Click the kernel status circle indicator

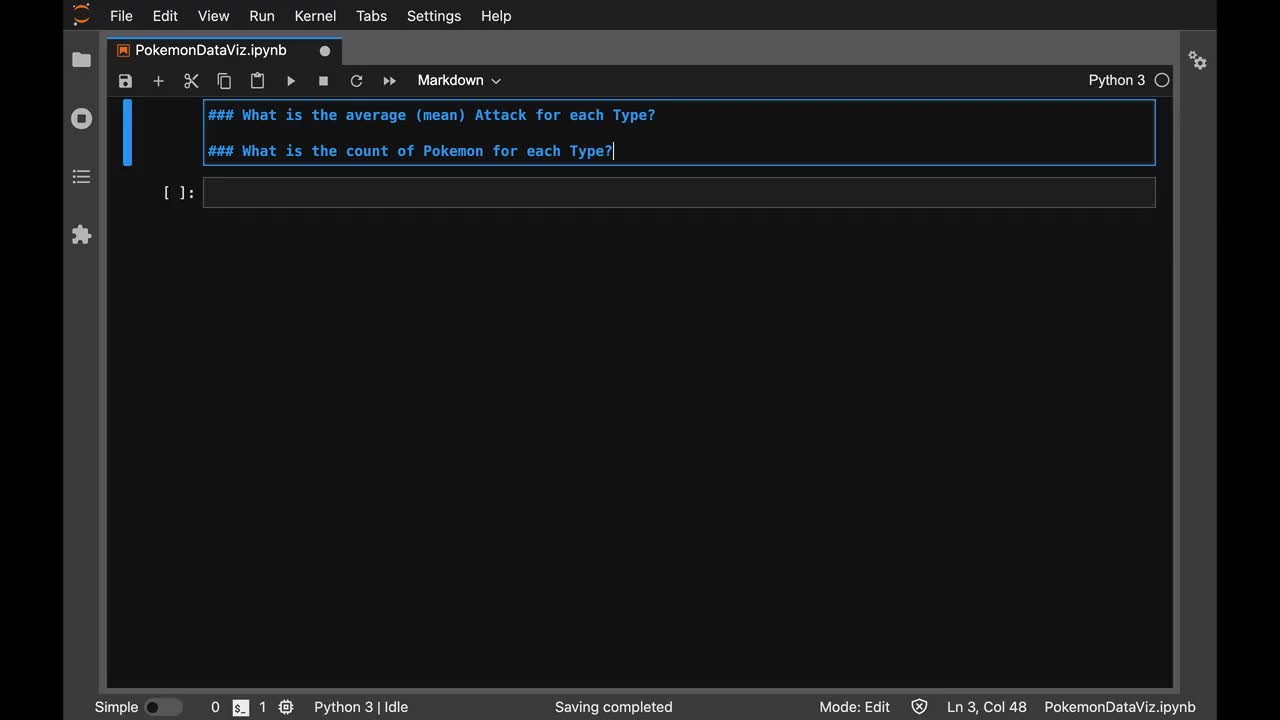1162,80
